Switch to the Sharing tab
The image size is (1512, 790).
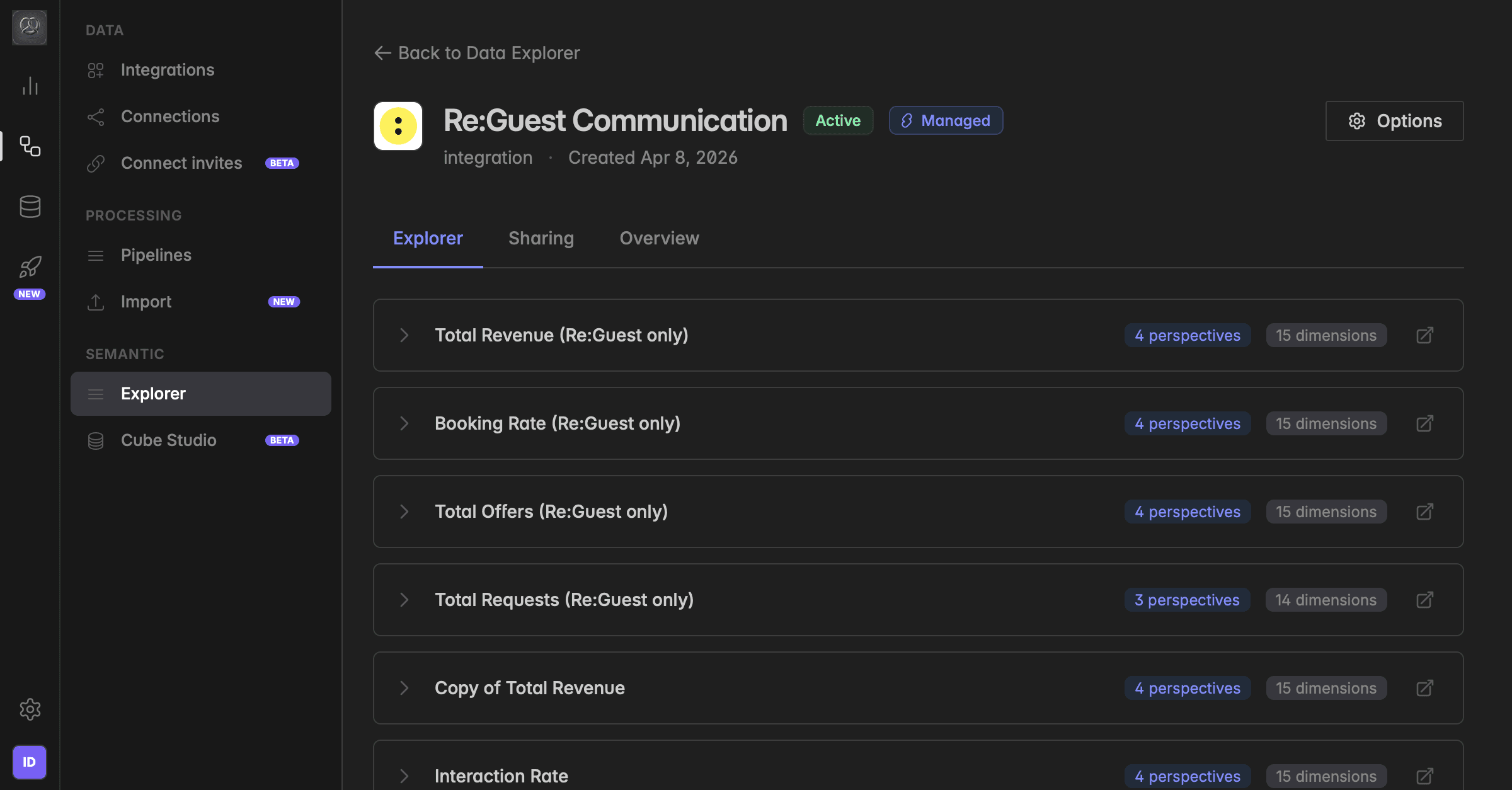[541, 238]
